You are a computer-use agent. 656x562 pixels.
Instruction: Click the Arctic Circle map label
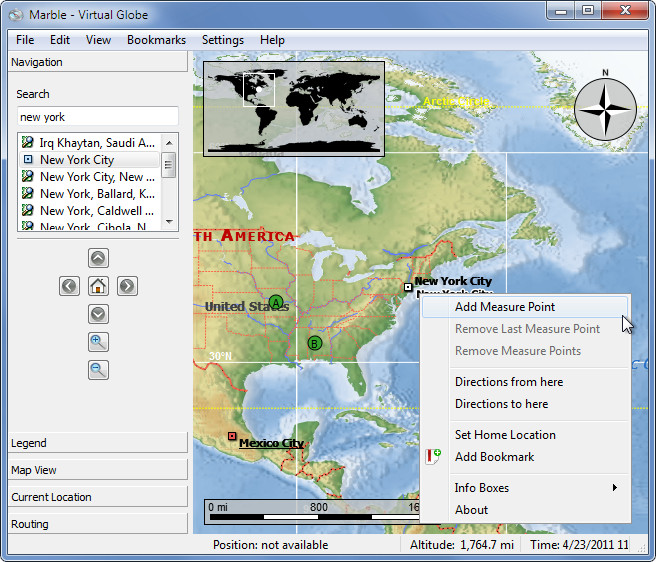[456, 101]
